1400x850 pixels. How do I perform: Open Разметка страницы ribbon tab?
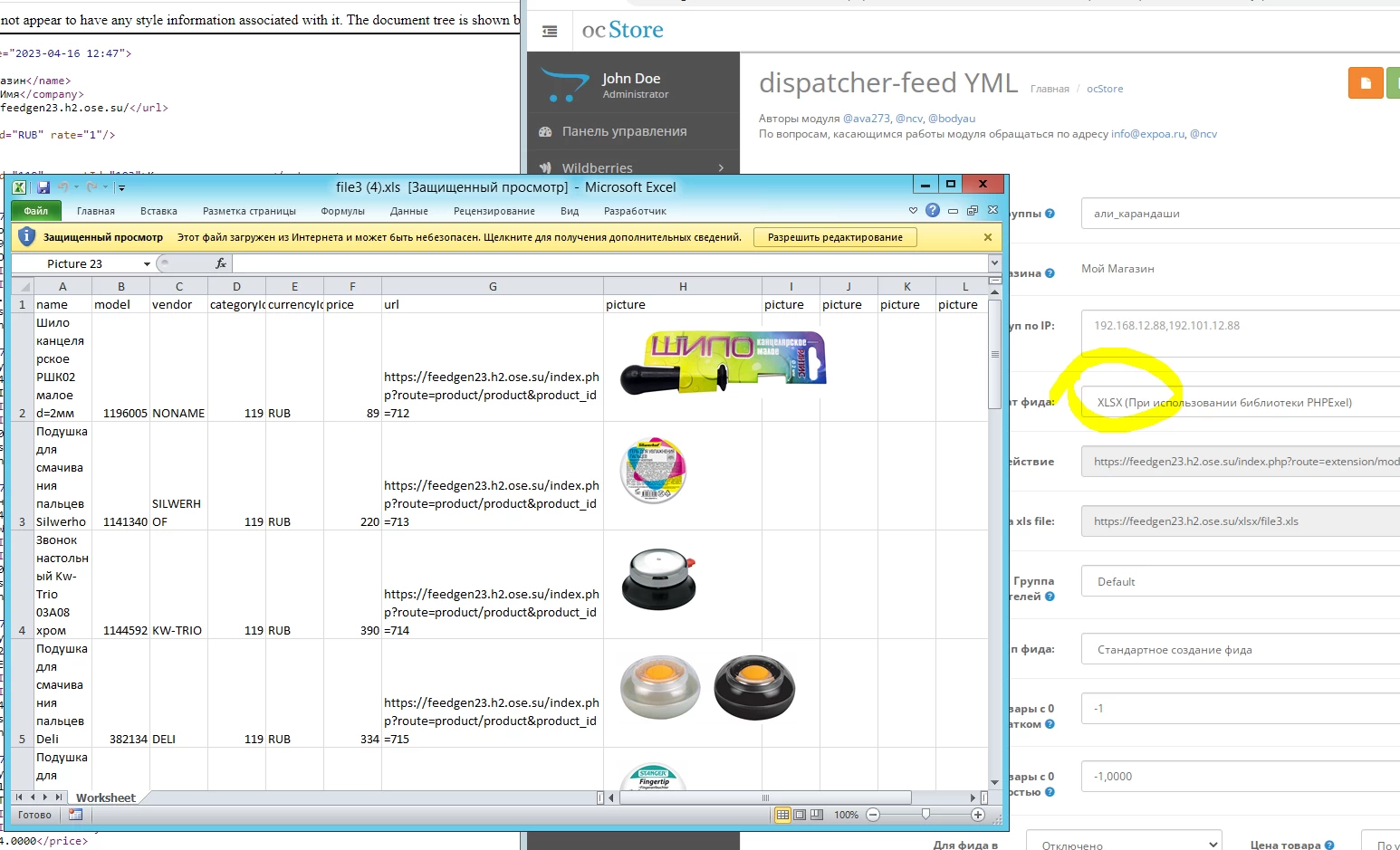249,211
